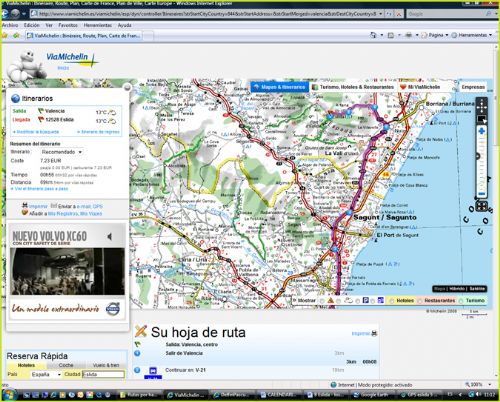Click the printer icon in the route sheet header
The height and width of the screenshot is (402, 500).
coord(374,333)
